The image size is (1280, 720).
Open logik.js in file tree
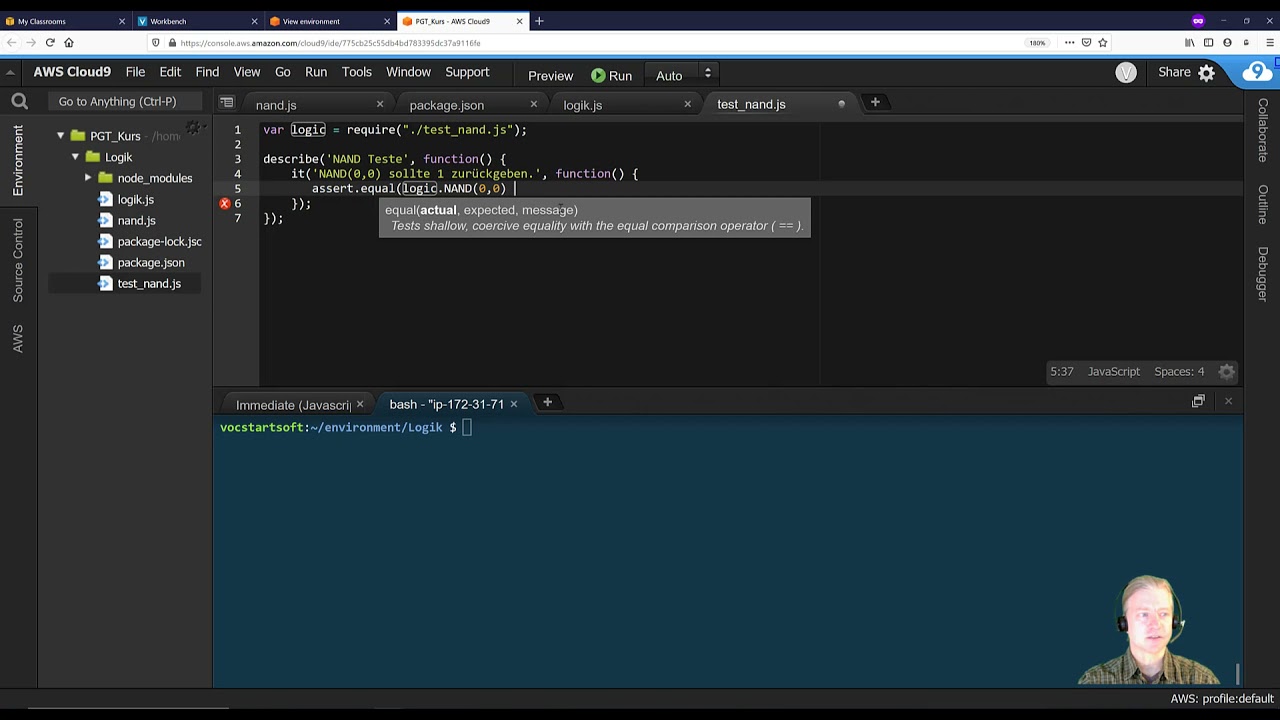135,199
